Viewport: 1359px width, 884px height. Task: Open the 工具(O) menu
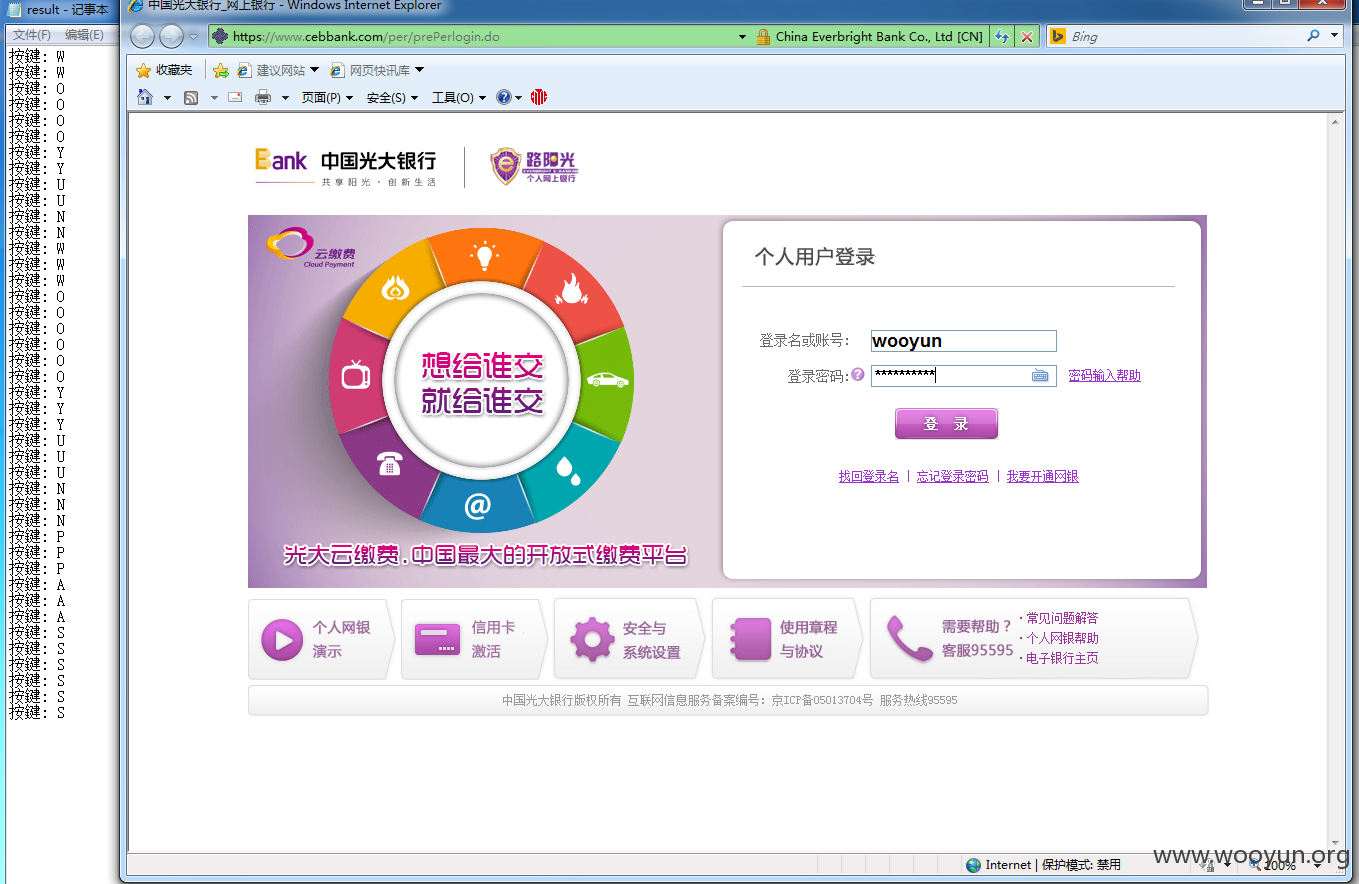(x=459, y=97)
